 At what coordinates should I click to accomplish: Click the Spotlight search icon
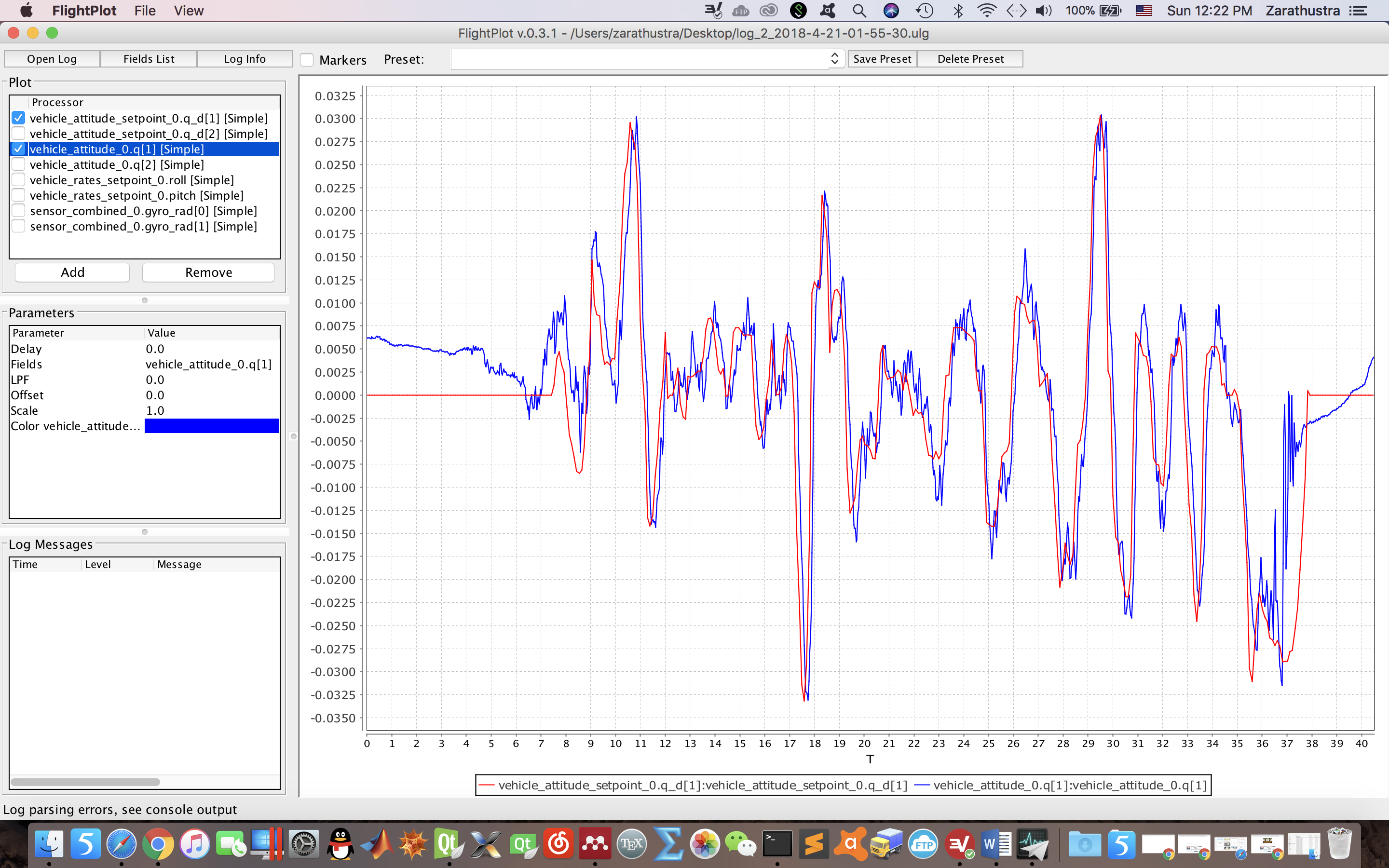tap(859, 10)
